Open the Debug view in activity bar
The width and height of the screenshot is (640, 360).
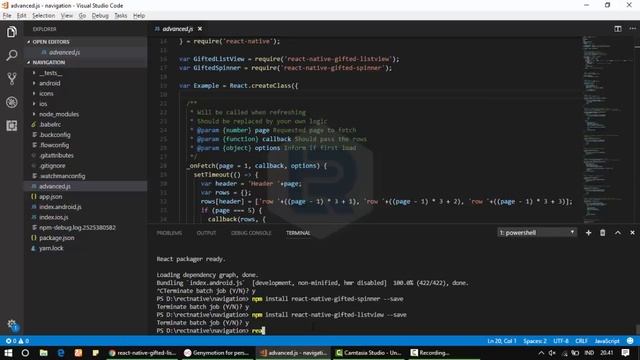11,102
